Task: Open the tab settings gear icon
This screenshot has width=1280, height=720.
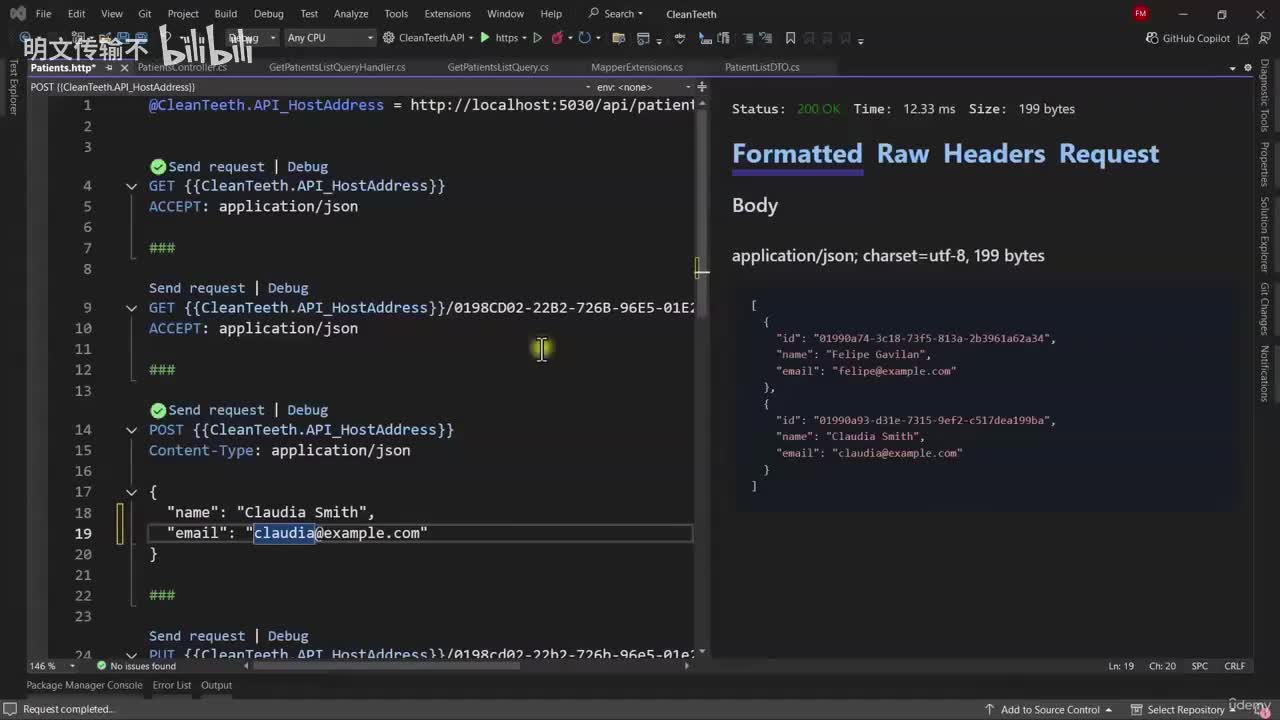Action: point(1248,67)
